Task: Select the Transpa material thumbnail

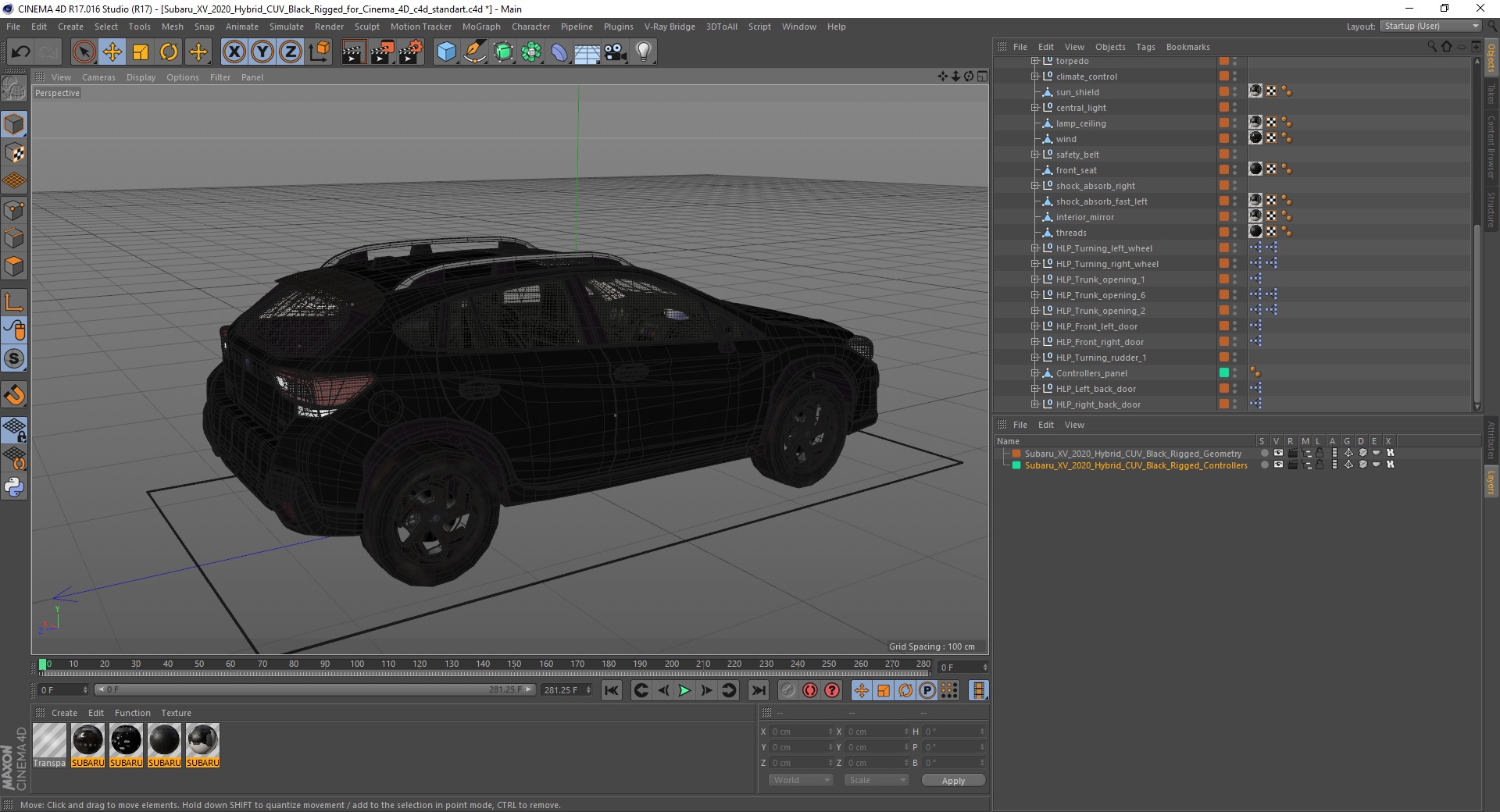Action: pos(49,745)
